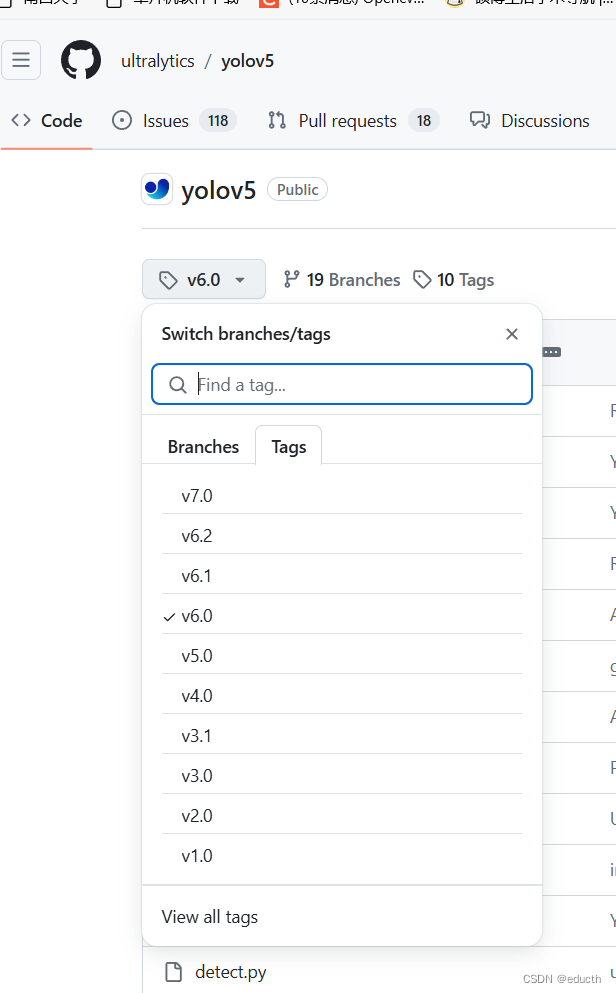This screenshot has height=993, width=616.
Task: Close the Switch branches/tags dialog
Action: 511,333
